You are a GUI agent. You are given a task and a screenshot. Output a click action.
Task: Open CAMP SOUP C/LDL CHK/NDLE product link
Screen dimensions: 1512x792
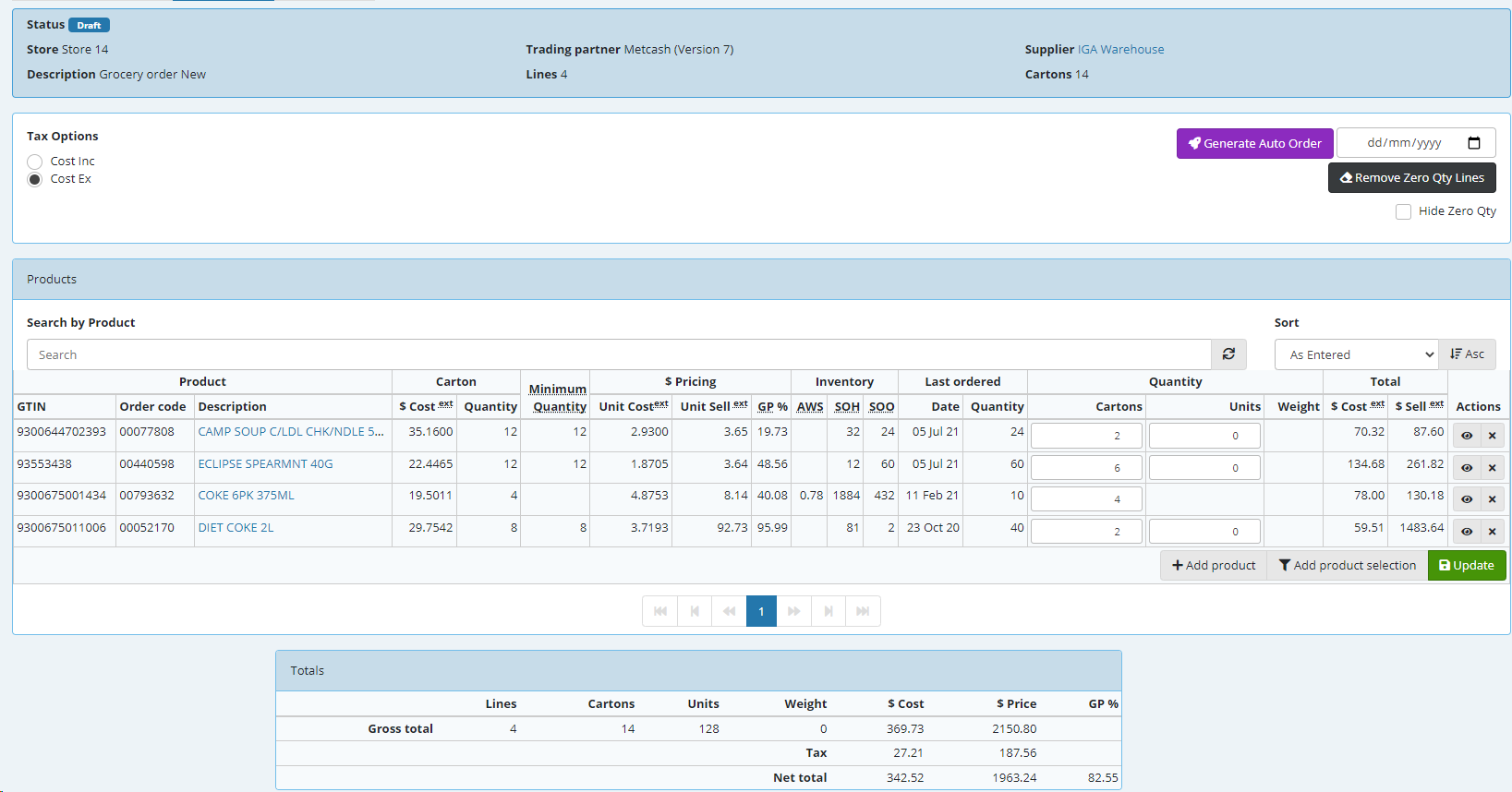click(291, 432)
